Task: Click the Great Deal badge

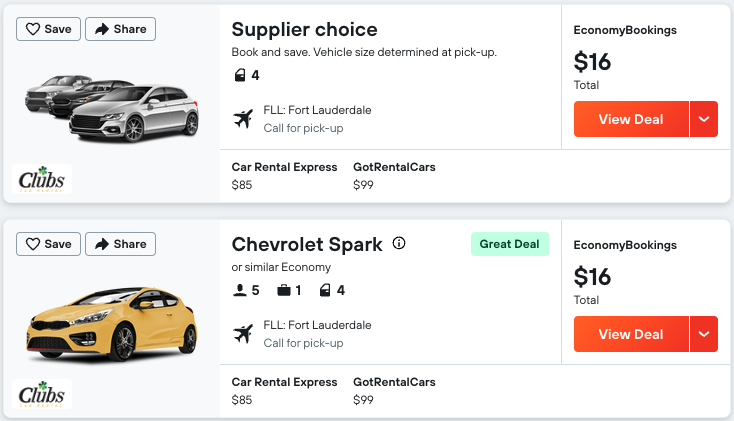Action: [x=510, y=244]
